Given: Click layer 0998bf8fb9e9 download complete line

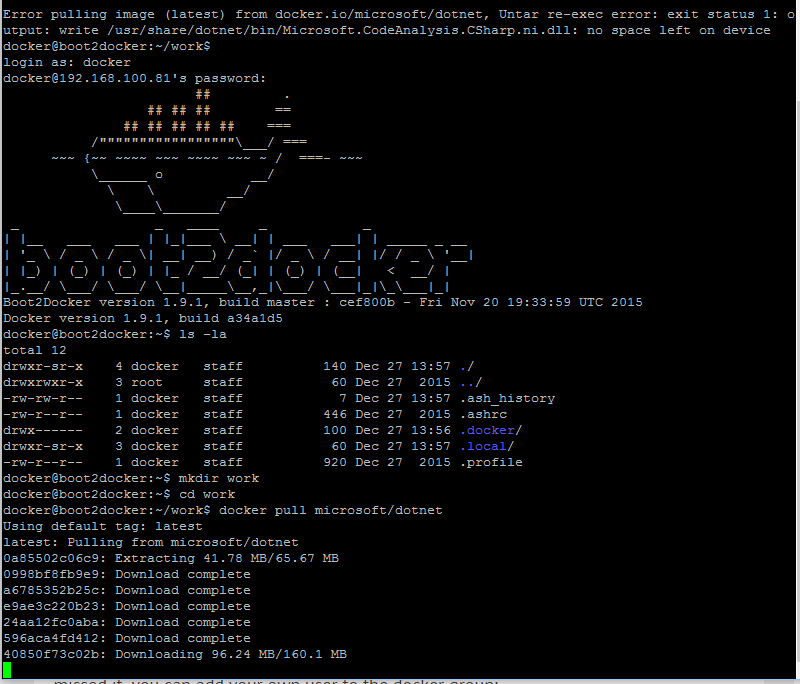Looking at the screenshot, I should 127,574.
